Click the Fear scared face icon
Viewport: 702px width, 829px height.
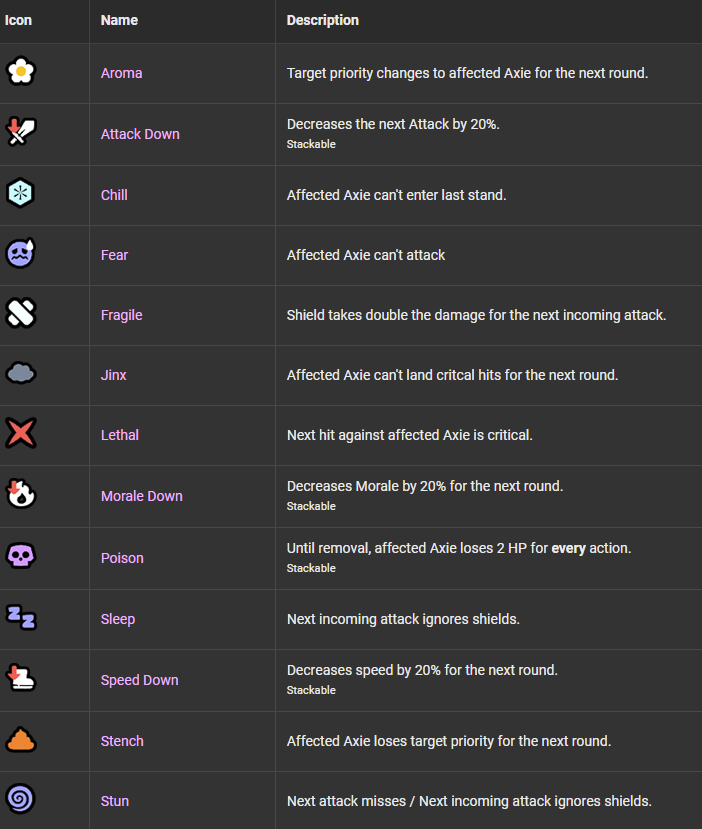pyautogui.click(x=21, y=253)
